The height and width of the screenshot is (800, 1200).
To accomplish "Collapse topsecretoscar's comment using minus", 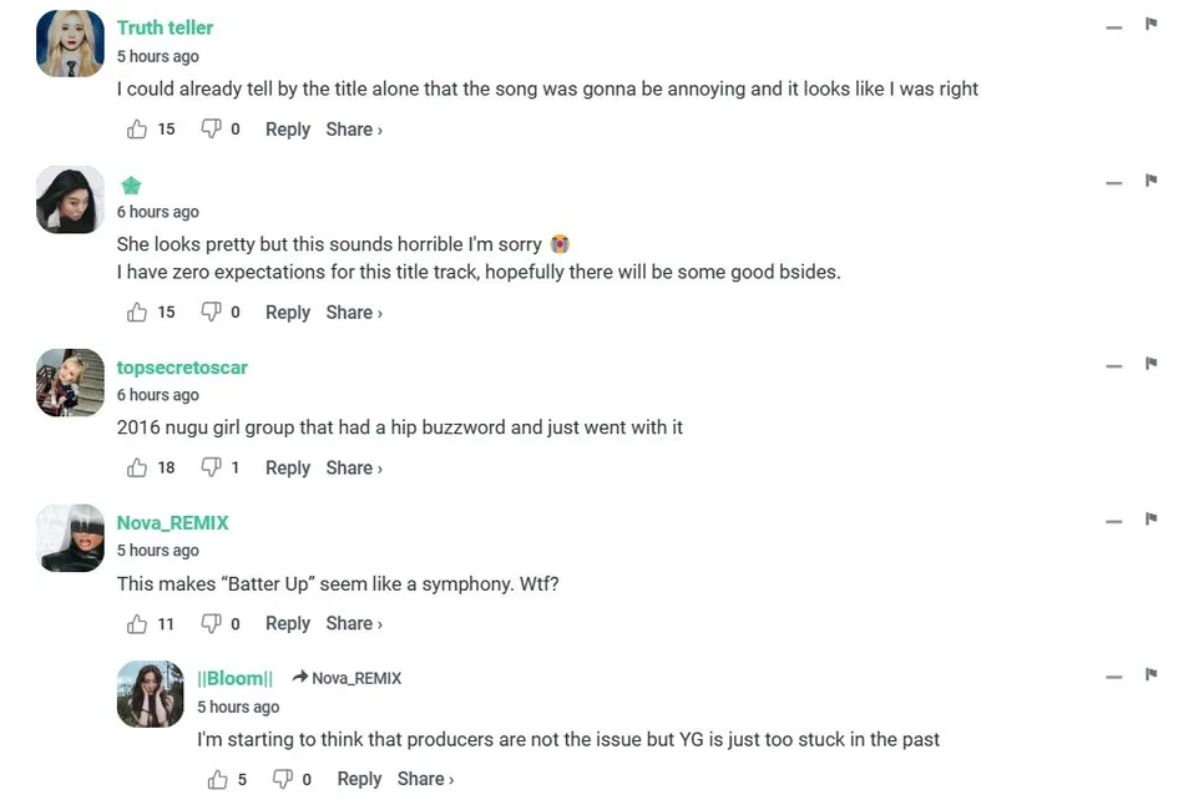I will (x=1114, y=366).
